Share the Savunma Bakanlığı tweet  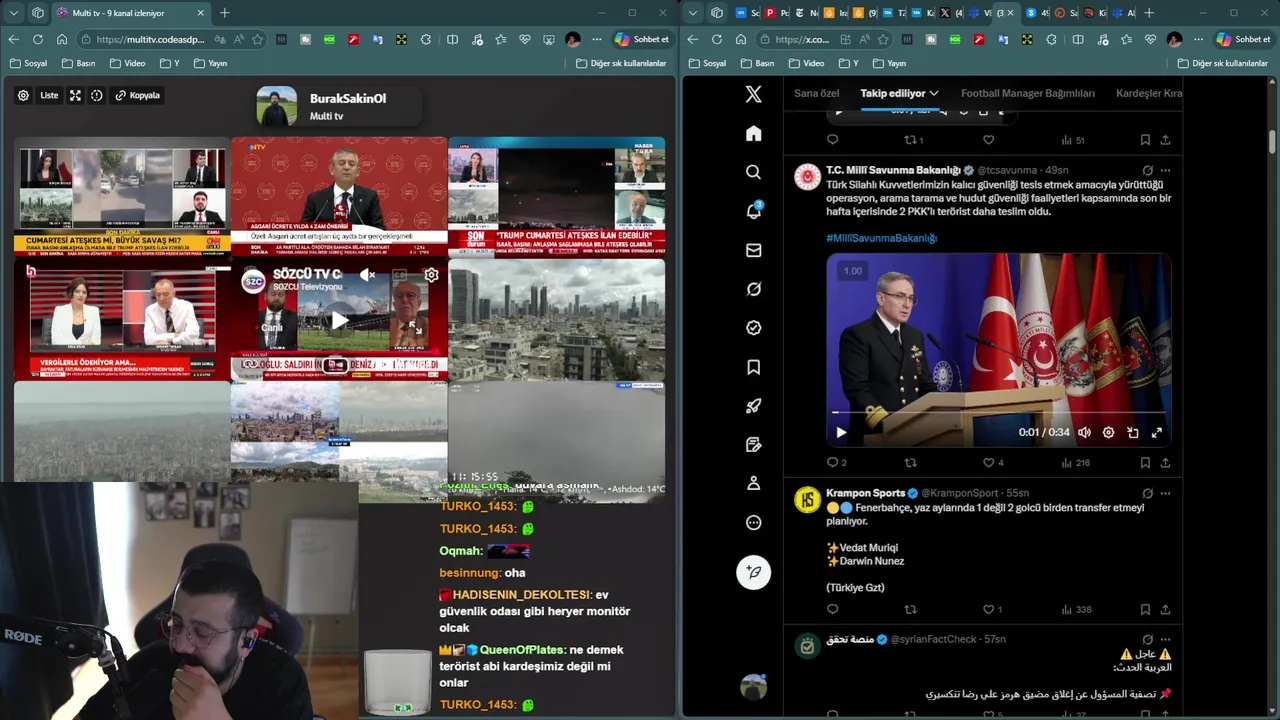point(1165,462)
